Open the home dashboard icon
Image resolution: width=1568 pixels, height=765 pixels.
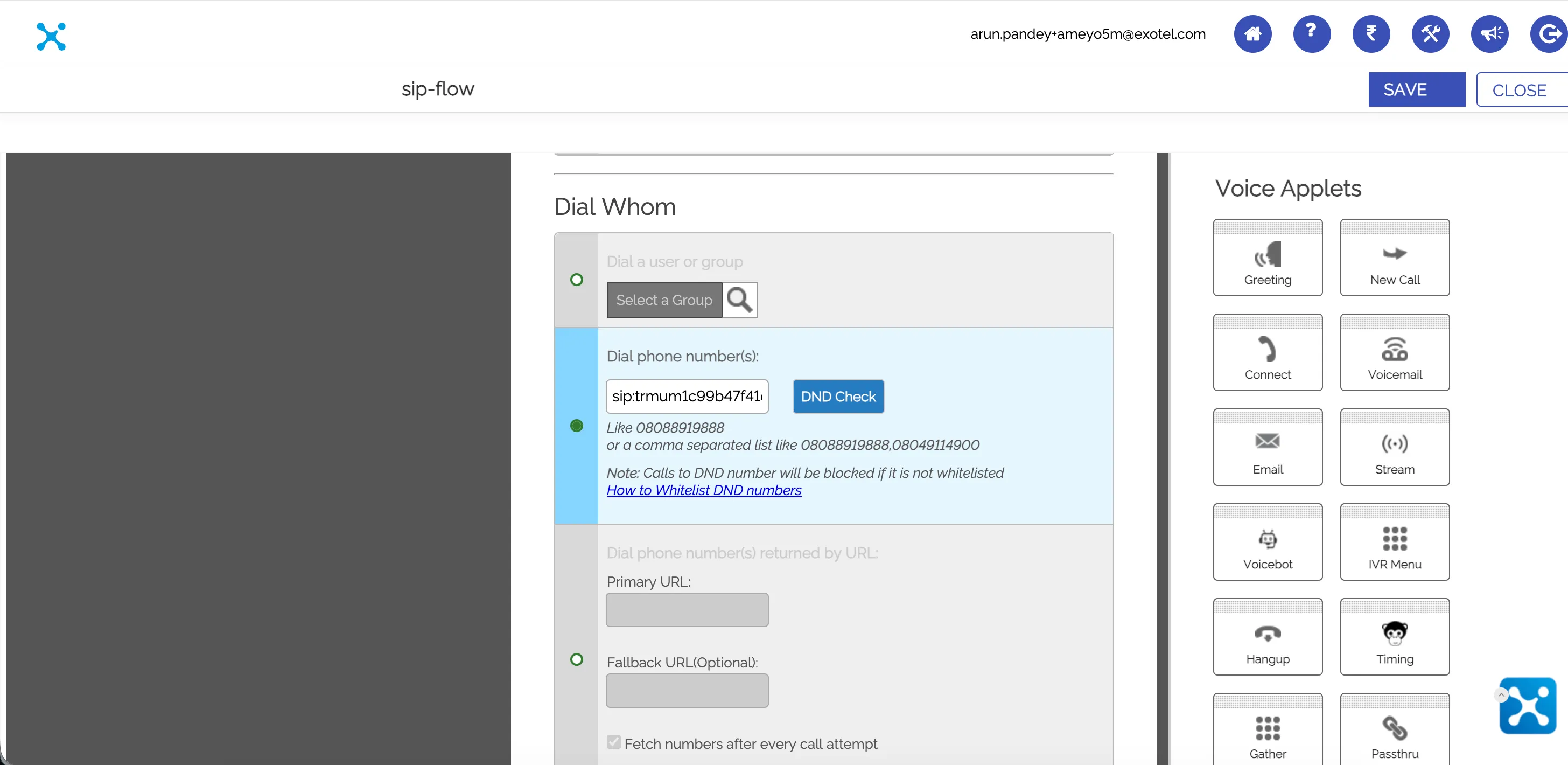pyautogui.click(x=1252, y=33)
